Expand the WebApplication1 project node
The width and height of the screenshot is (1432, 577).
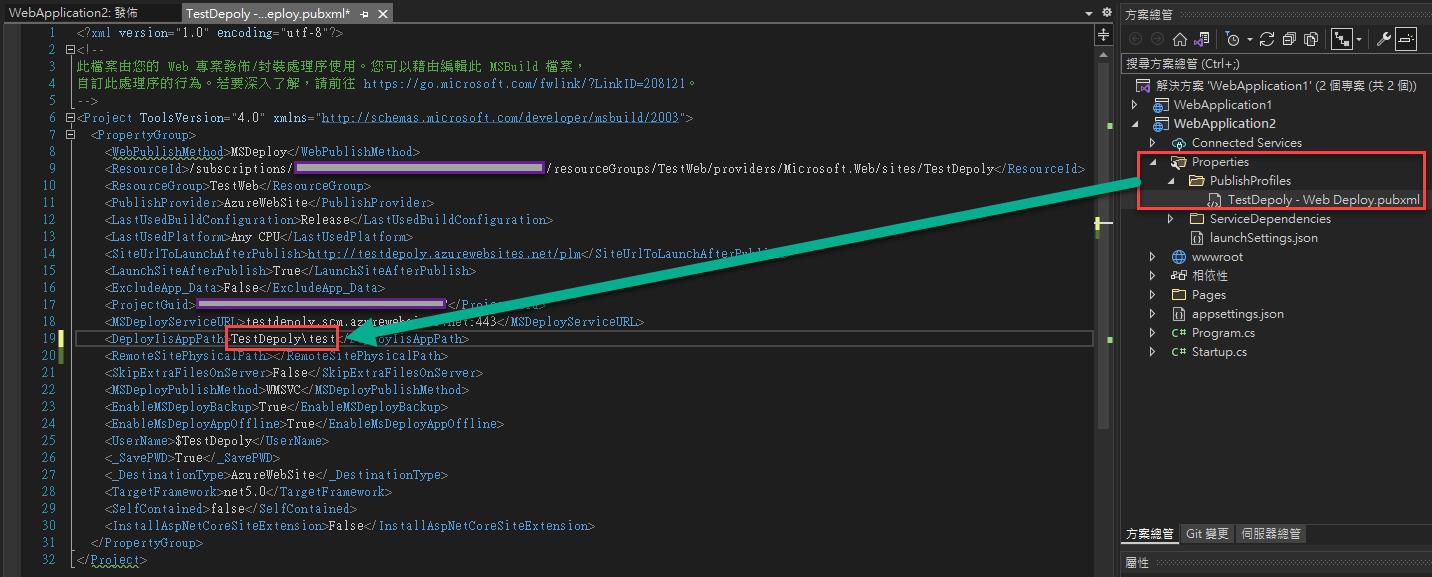(x=1134, y=105)
